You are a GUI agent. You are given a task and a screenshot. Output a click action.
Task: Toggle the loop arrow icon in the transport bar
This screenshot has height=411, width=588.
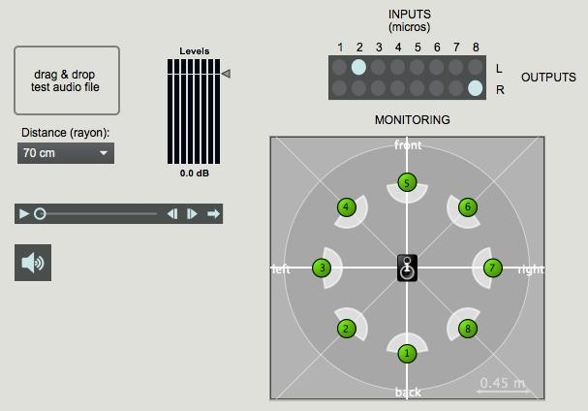coord(213,214)
